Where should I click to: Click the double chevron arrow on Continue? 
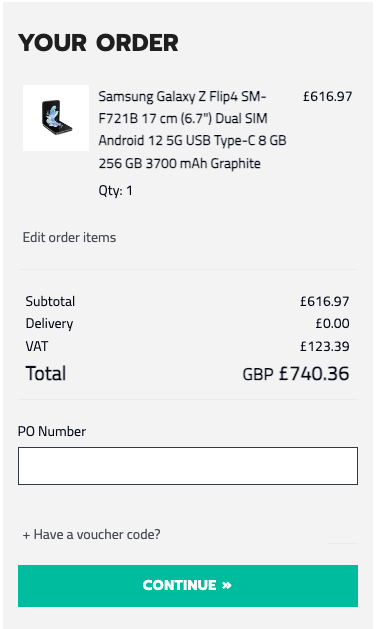click(x=227, y=586)
